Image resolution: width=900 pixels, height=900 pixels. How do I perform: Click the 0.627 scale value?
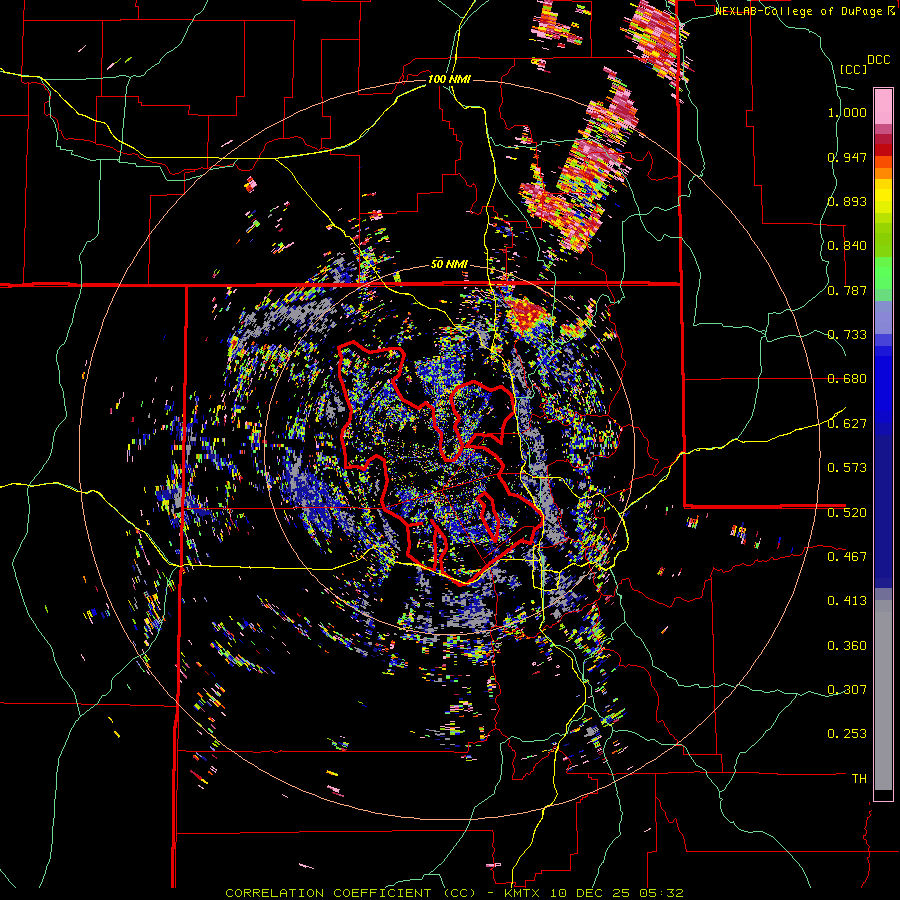(x=847, y=424)
